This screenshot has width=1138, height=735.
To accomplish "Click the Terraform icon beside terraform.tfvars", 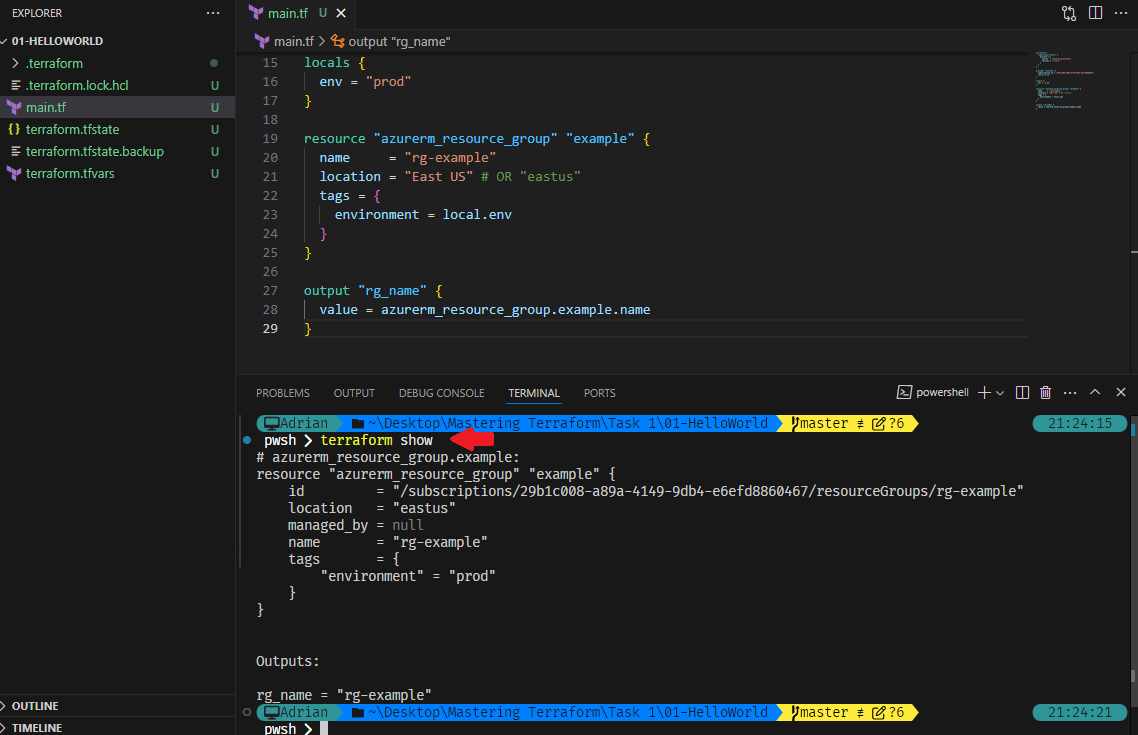I will click(14, 173).
